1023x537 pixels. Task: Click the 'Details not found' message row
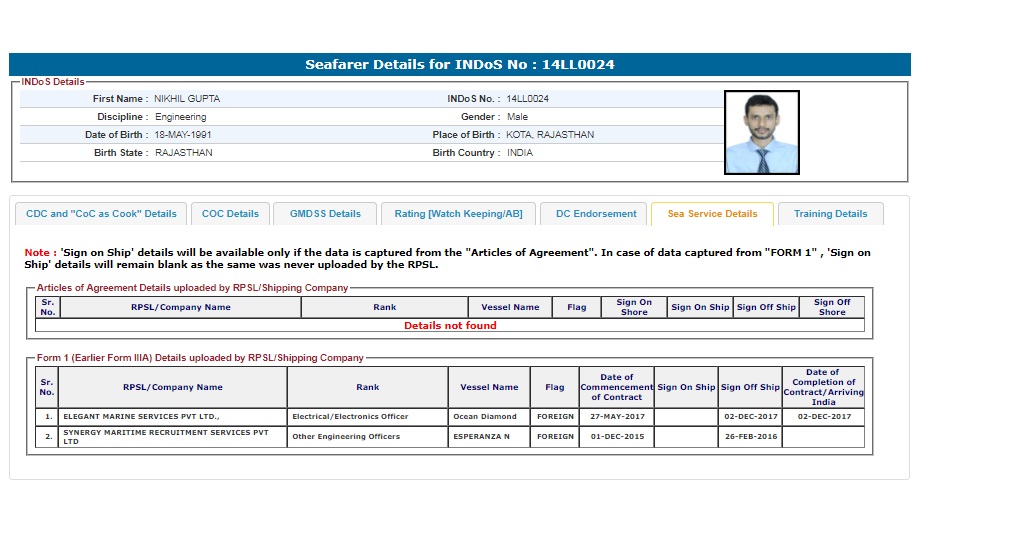pos(450,326)
